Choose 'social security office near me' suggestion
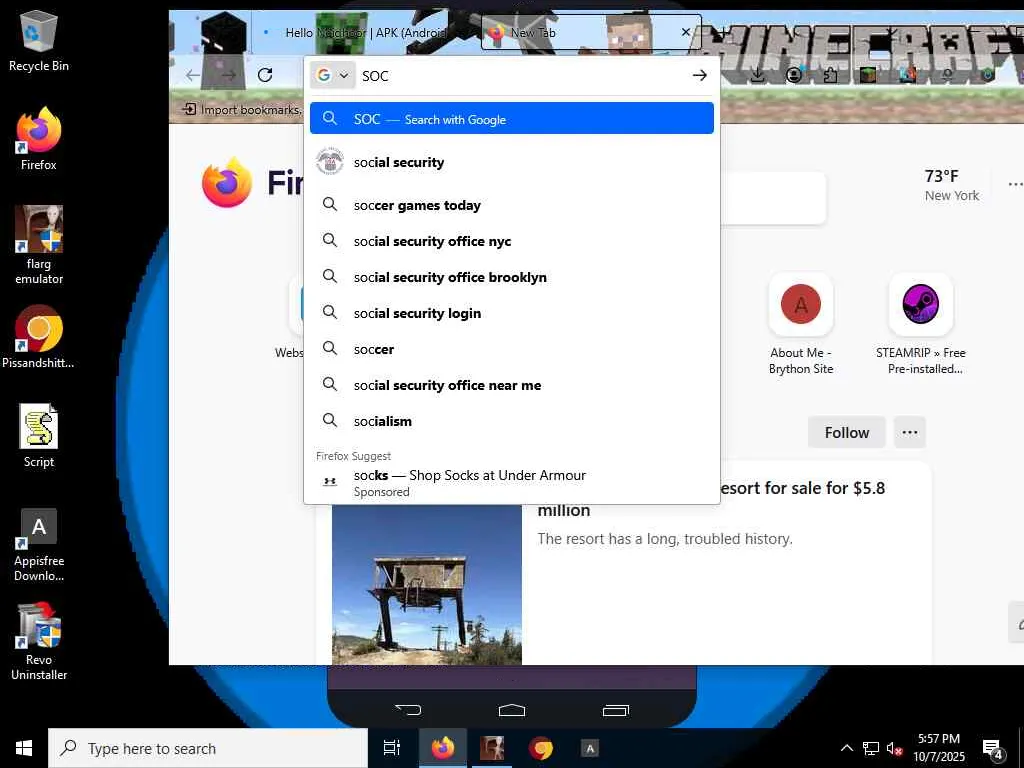 coord(511,385)
